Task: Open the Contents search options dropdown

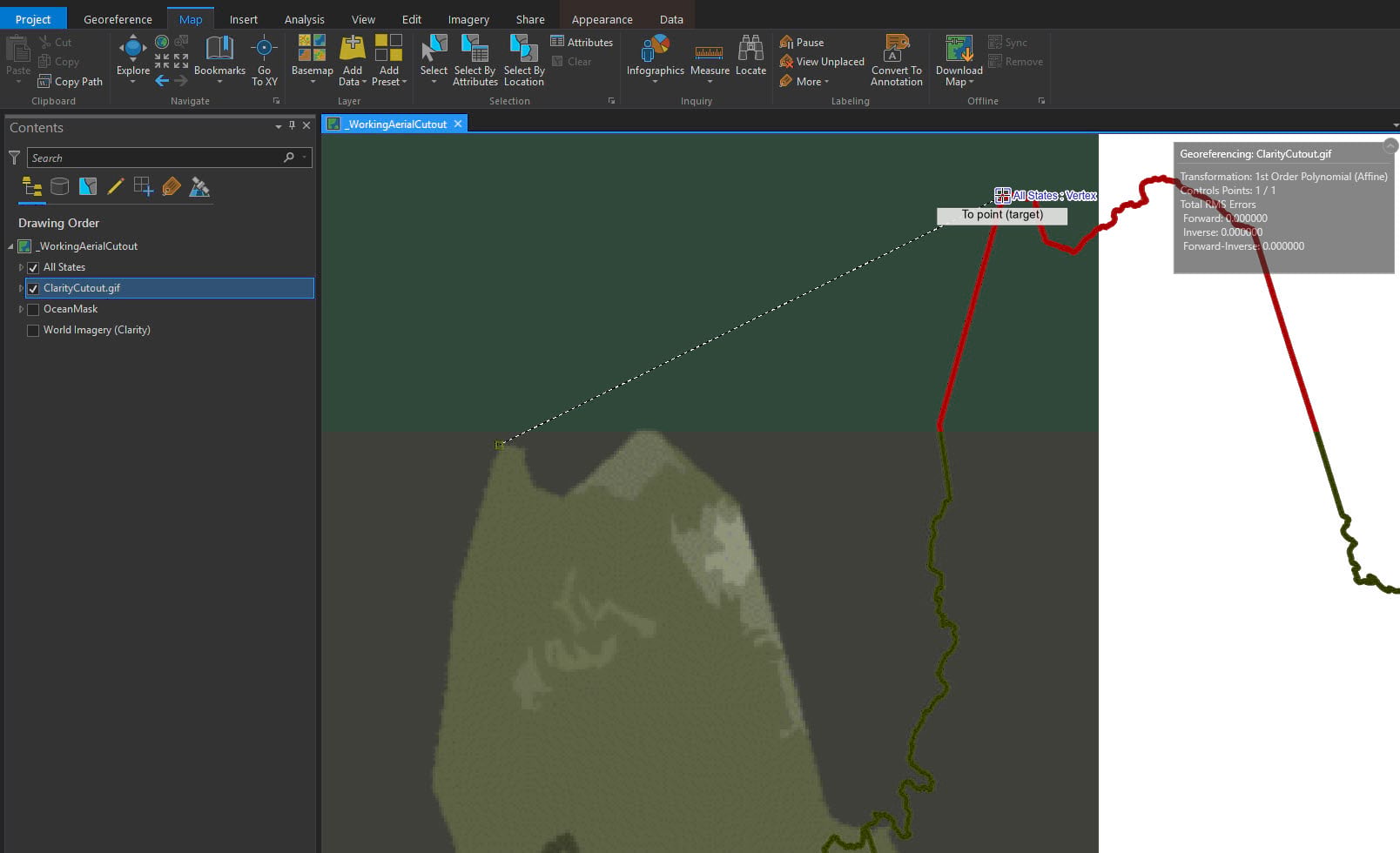Action: [x=304, y=158]
